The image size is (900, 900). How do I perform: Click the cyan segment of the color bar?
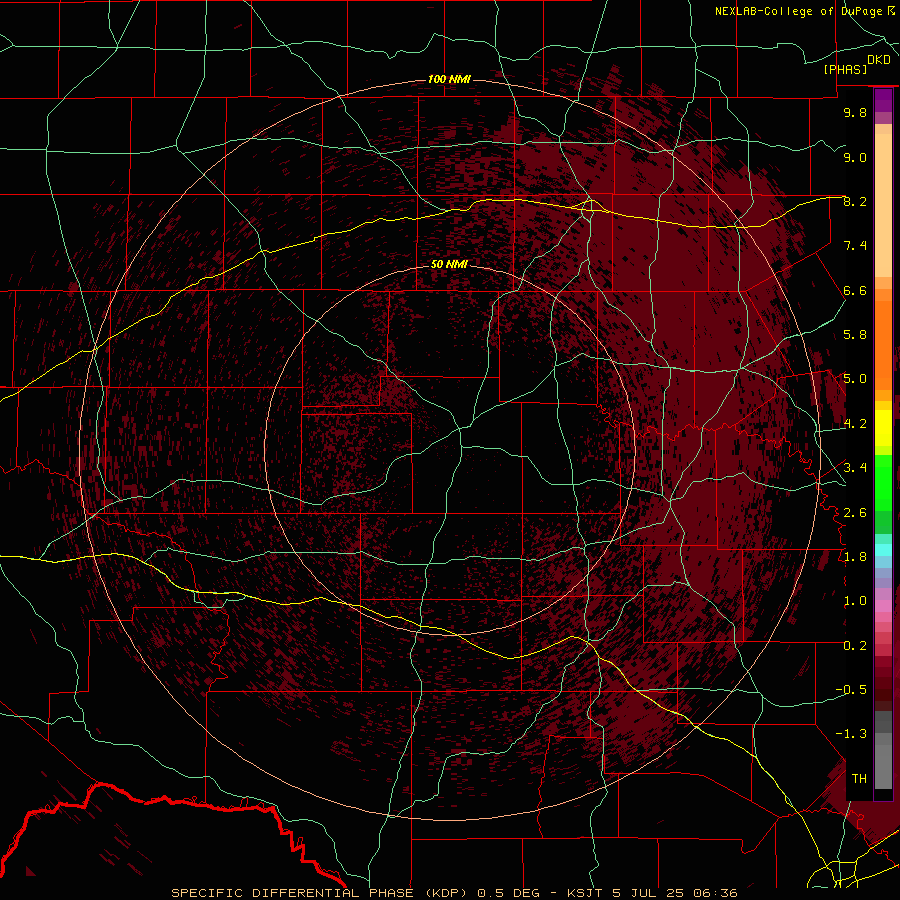pyautogui.click(x=883, y=550)
